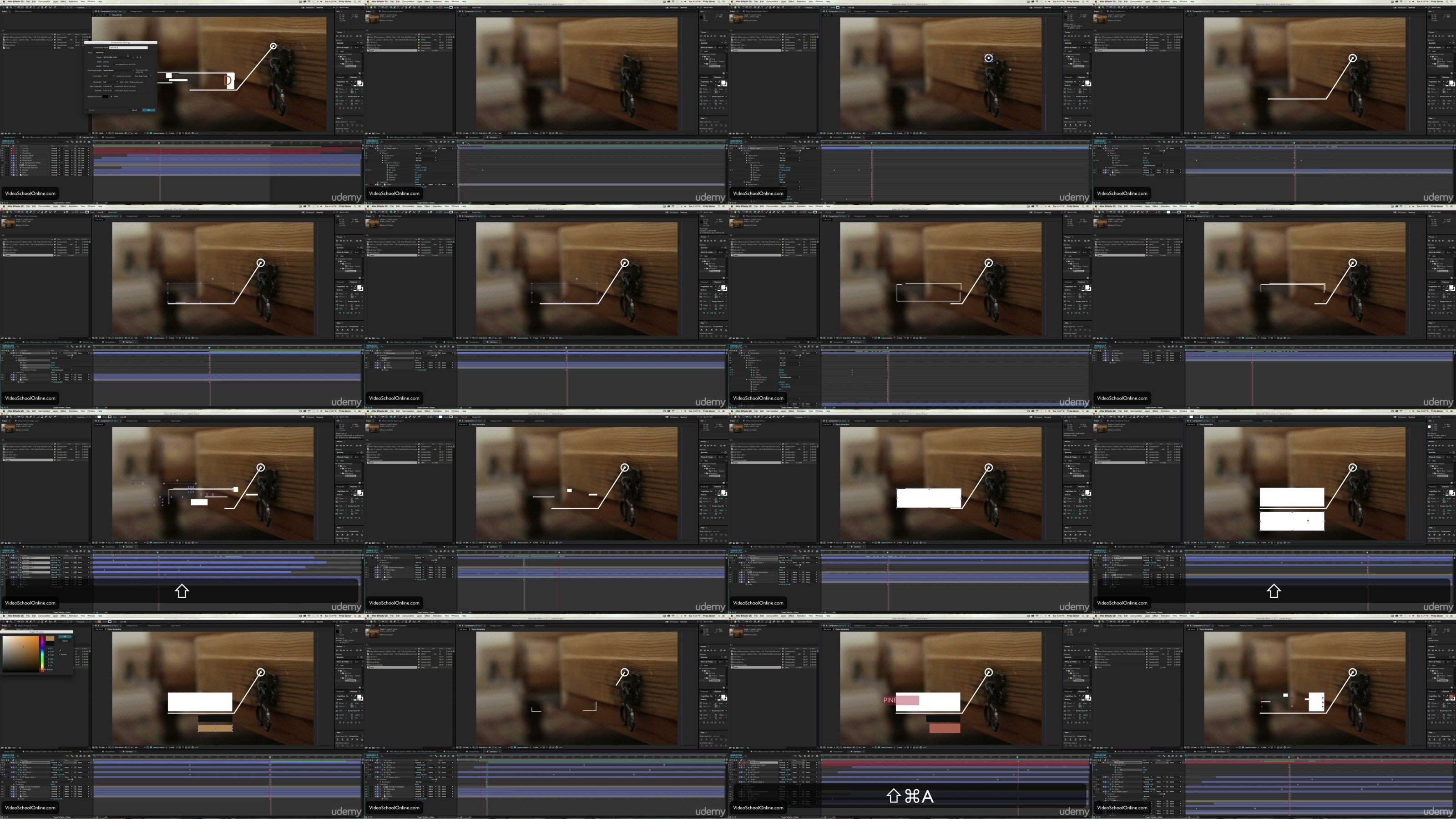Click eyedropper beside Background Color in Composition Settings
Screen dimensions: 1456x819
pos(111,96)
